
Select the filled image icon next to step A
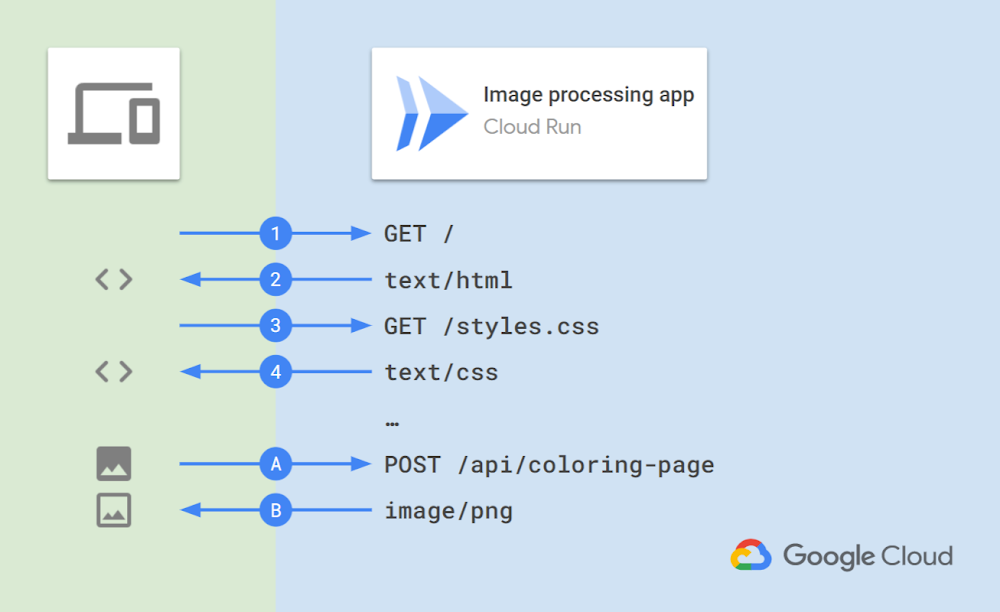click(x=113, y=463)
